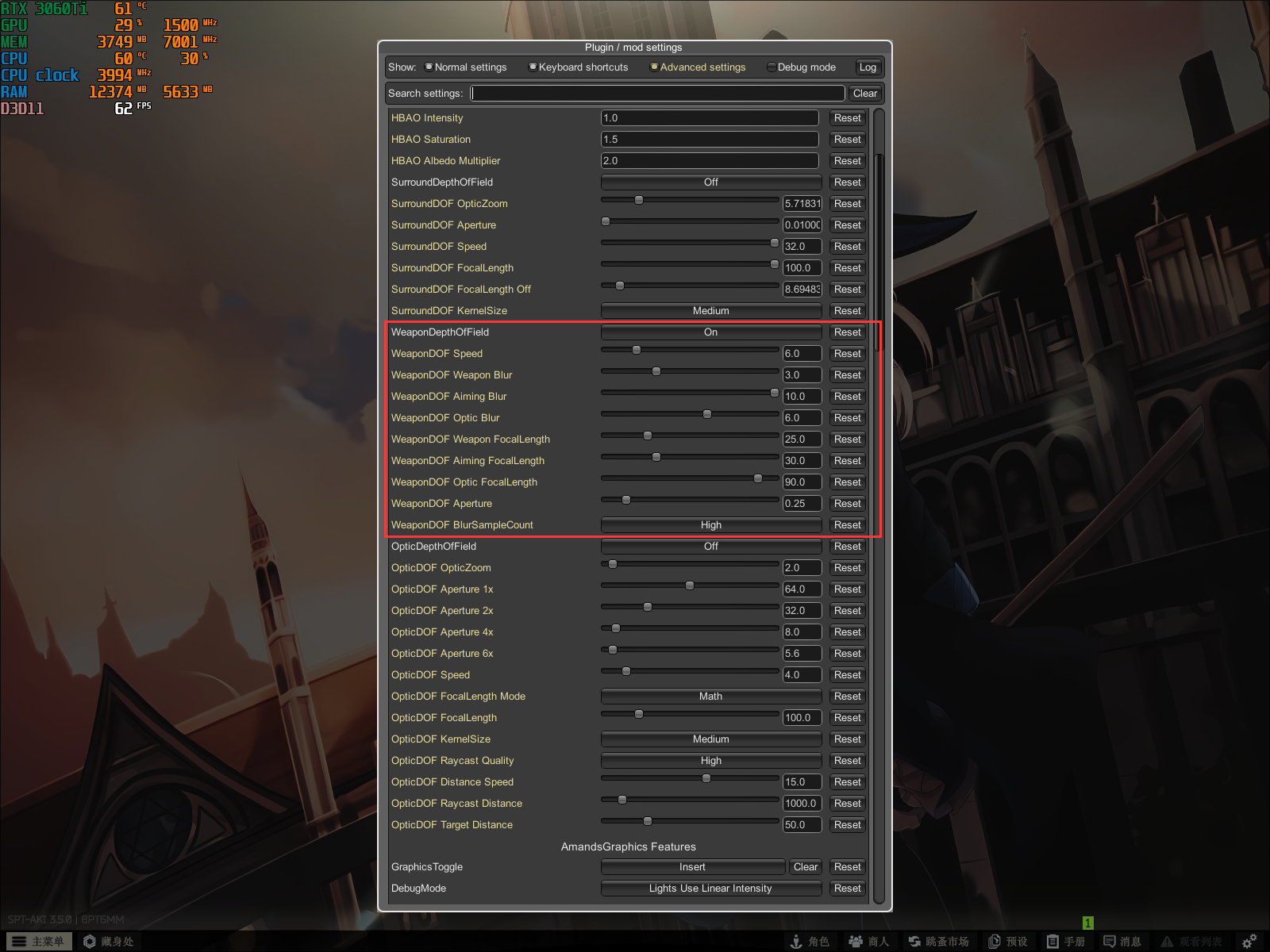Toggle Advanced settings show option

(698, 67)
